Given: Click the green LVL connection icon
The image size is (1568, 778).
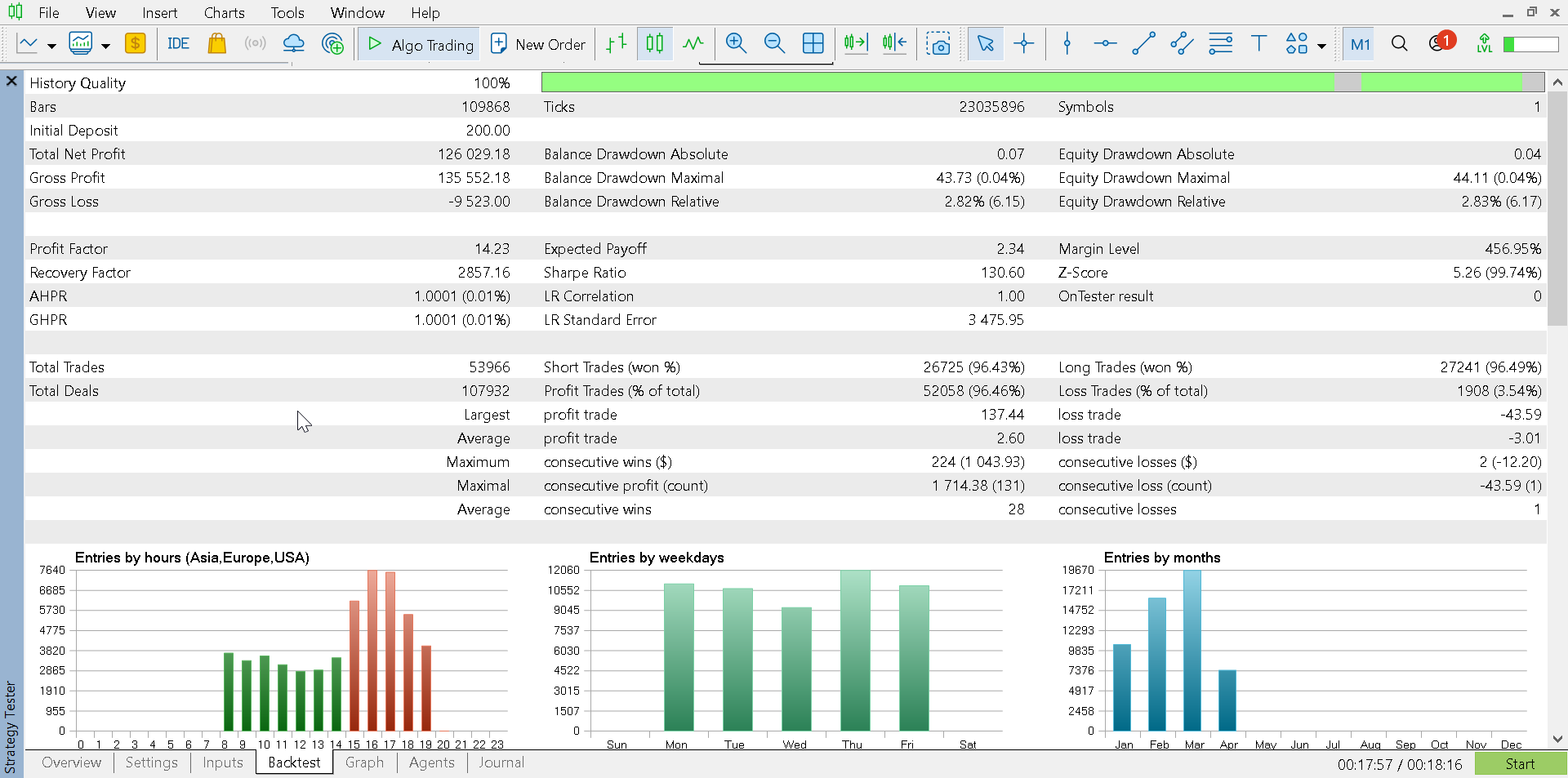Looking at the screenshot, I should coord(1485,44).
